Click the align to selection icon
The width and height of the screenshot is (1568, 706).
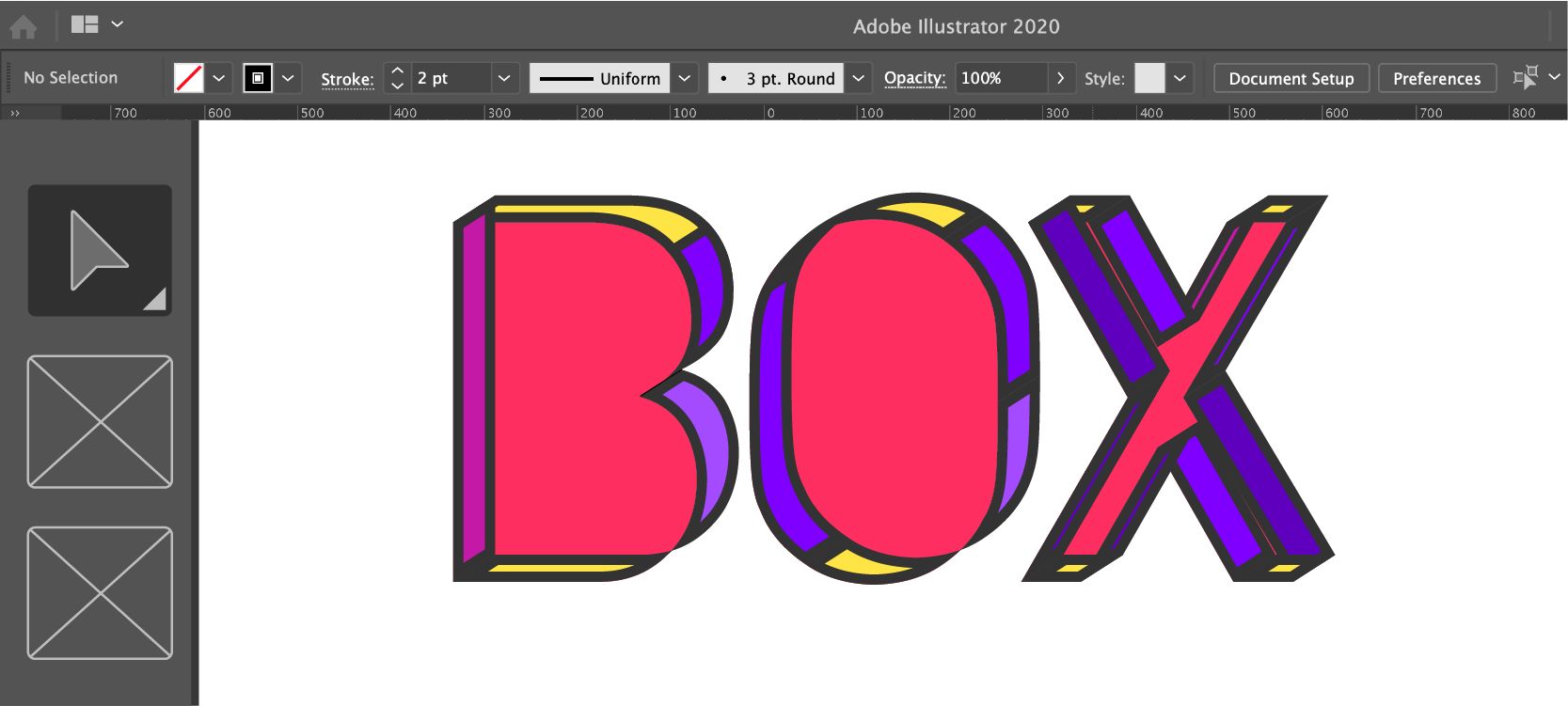click(1525, 77)
